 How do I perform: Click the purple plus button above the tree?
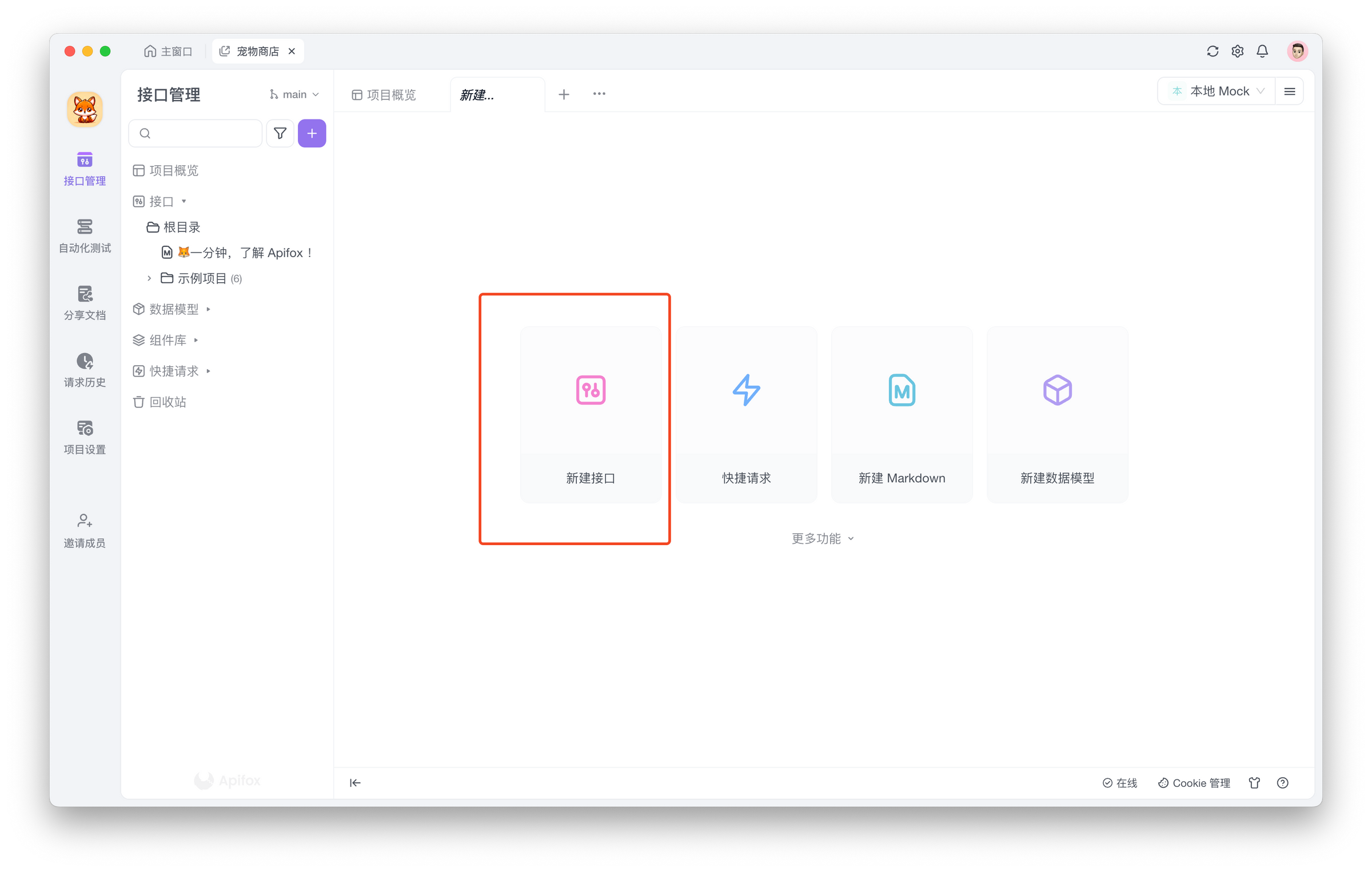[312, 133]
